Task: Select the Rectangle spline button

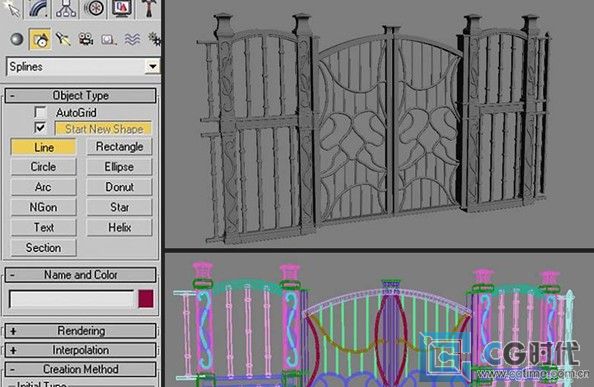Action: (119, 147)
